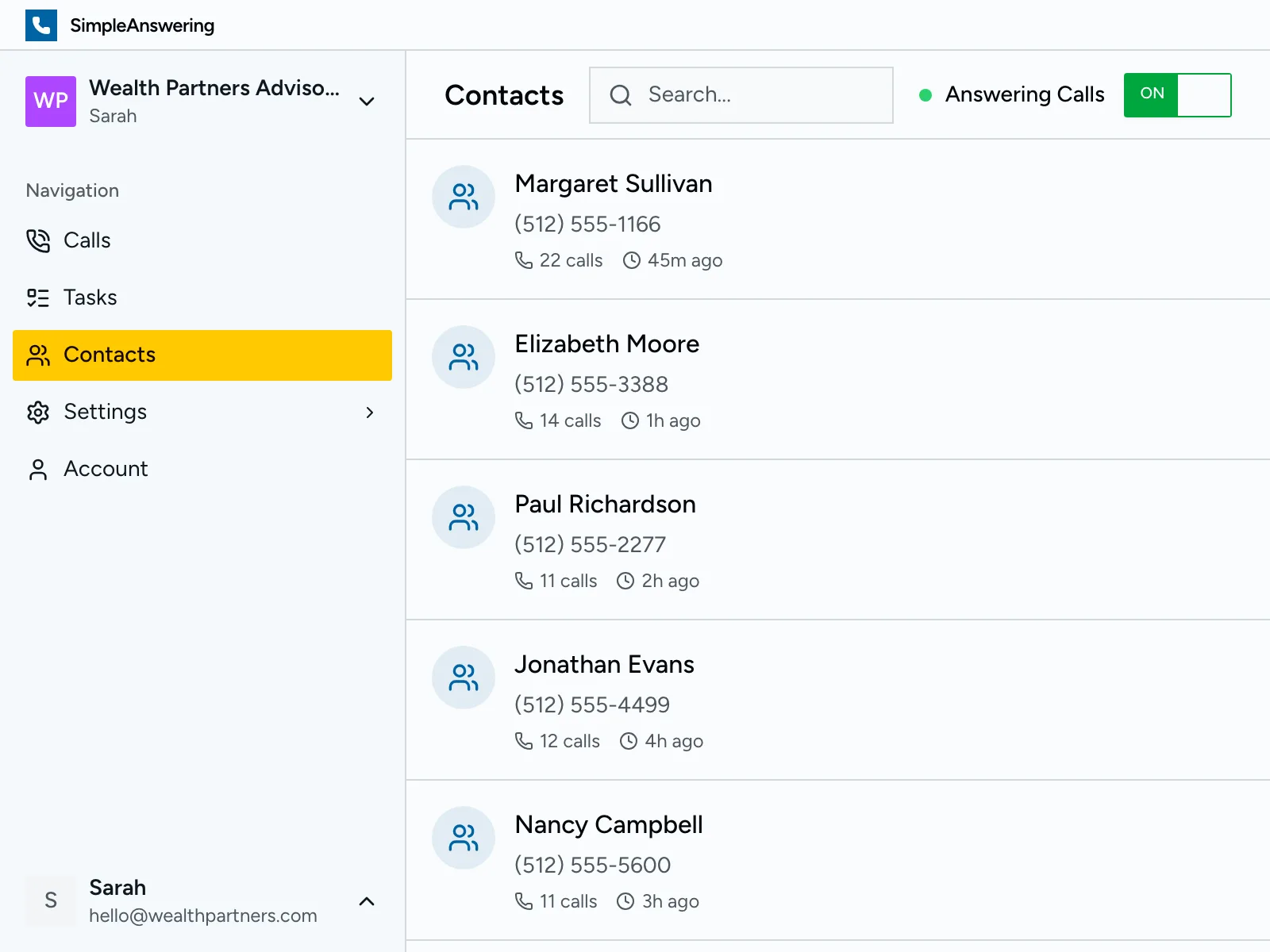Turn off the Answering Calls switch
Image resolution: width=1270 pixels, height=952 pixels.
(x=1177, y=95)
